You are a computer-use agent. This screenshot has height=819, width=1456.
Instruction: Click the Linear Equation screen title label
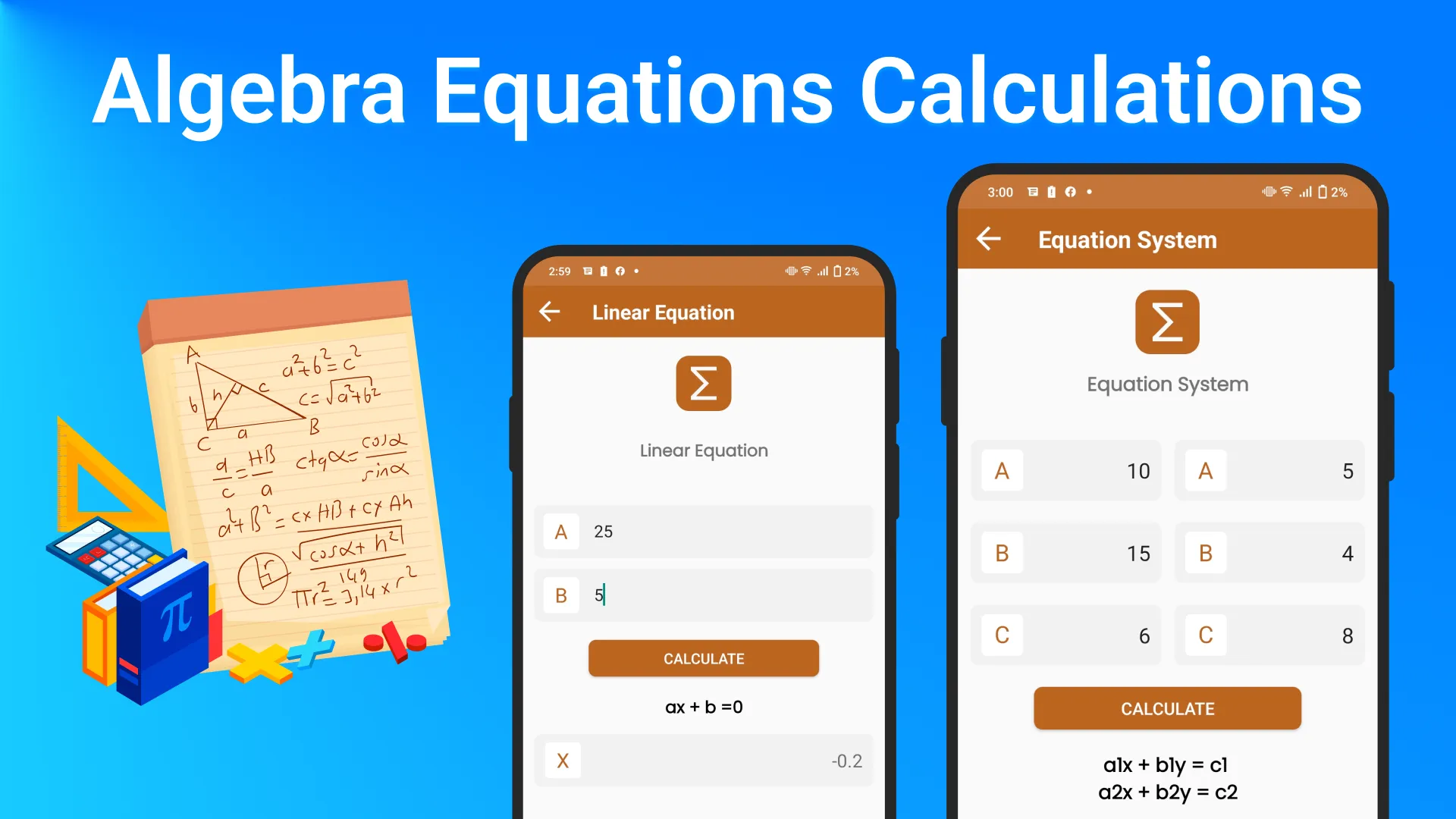[x=662, y=312]
